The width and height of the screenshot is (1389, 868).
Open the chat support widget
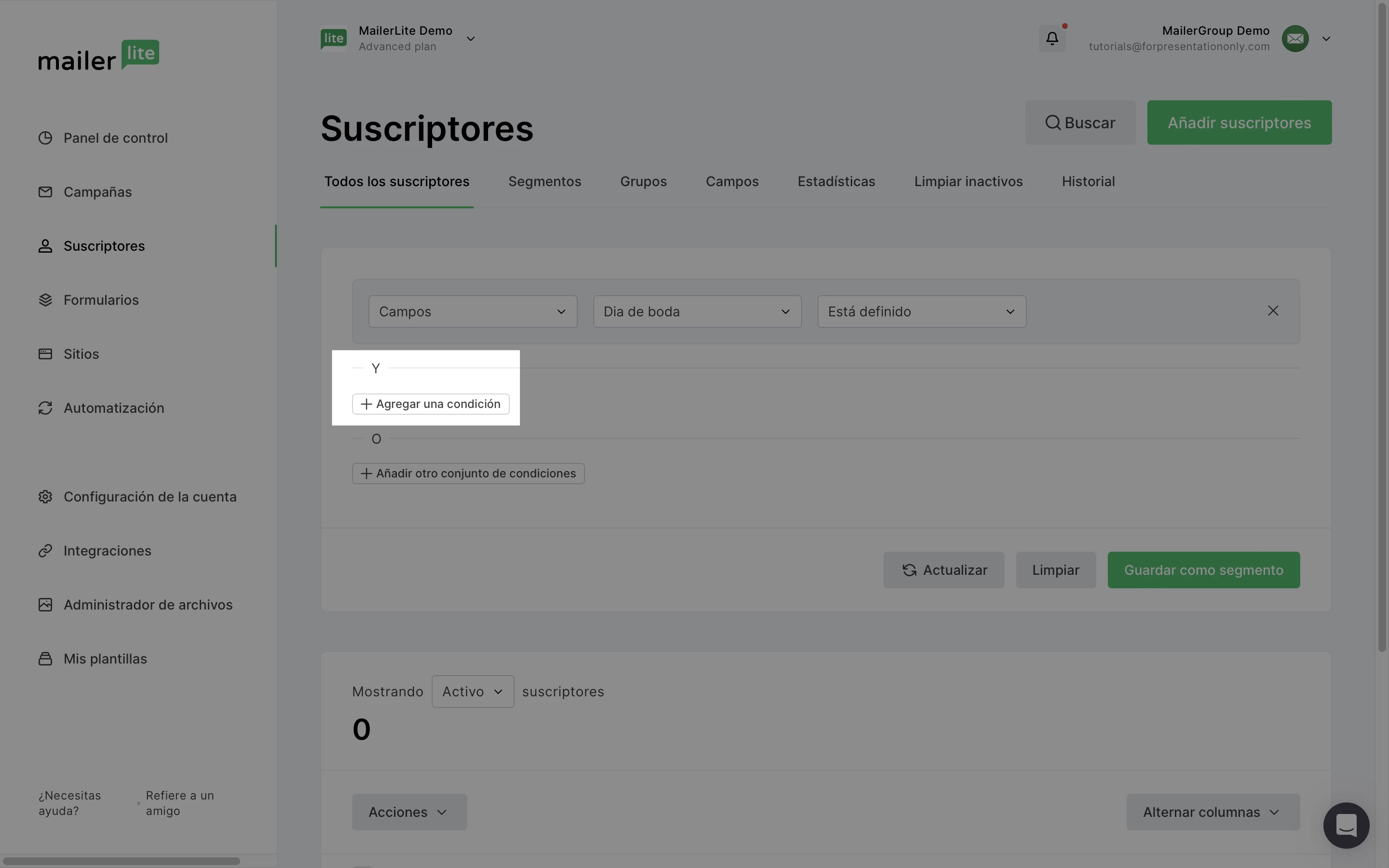[x=1346, y=825]
